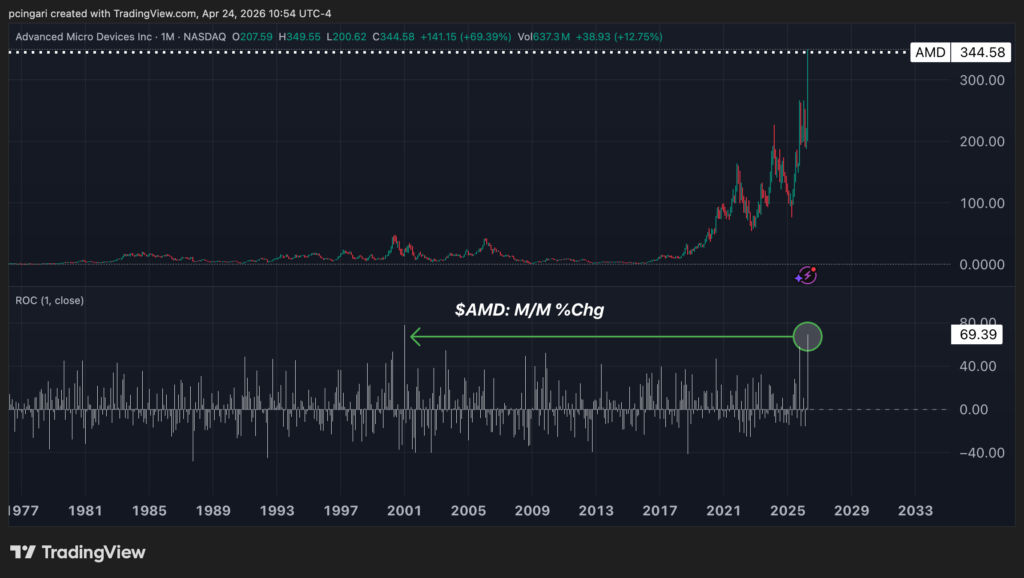This screenshot has width=1024, height=578.
Task: Select the ROC (1, close) indicator legend
Action: pyautogui.click(x=50, y=300)
